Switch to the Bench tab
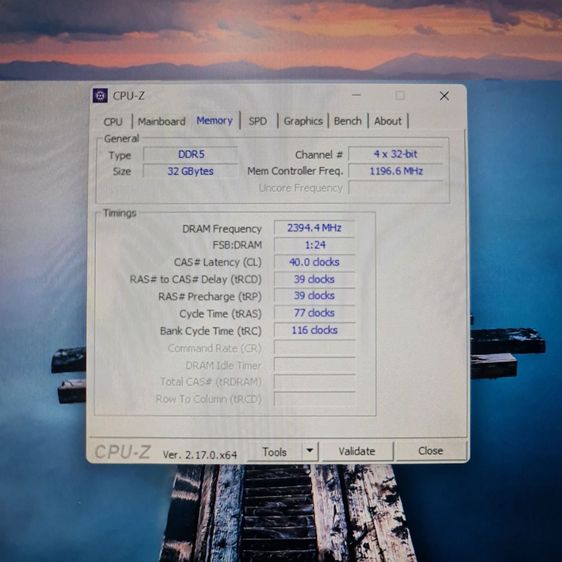This screenshot has width=562, height=562. click(x=347, y=121)
